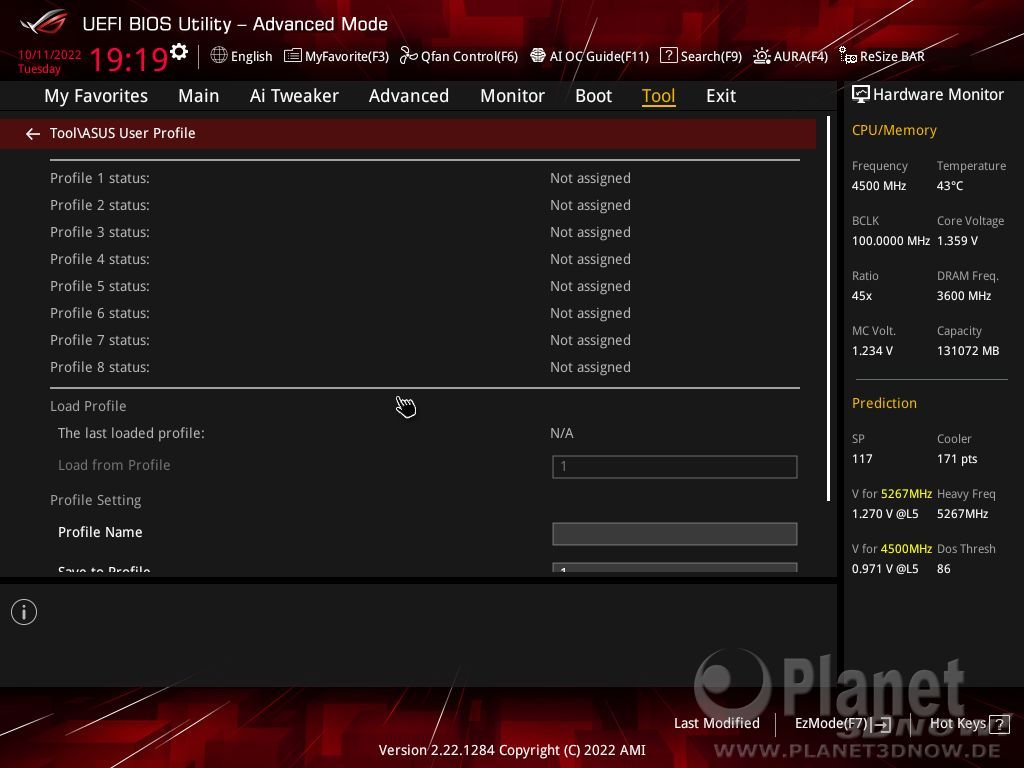Viewport: 1024px width, 768px height.
Task: Click Profile 4 status row
Action: coord(424,259)
